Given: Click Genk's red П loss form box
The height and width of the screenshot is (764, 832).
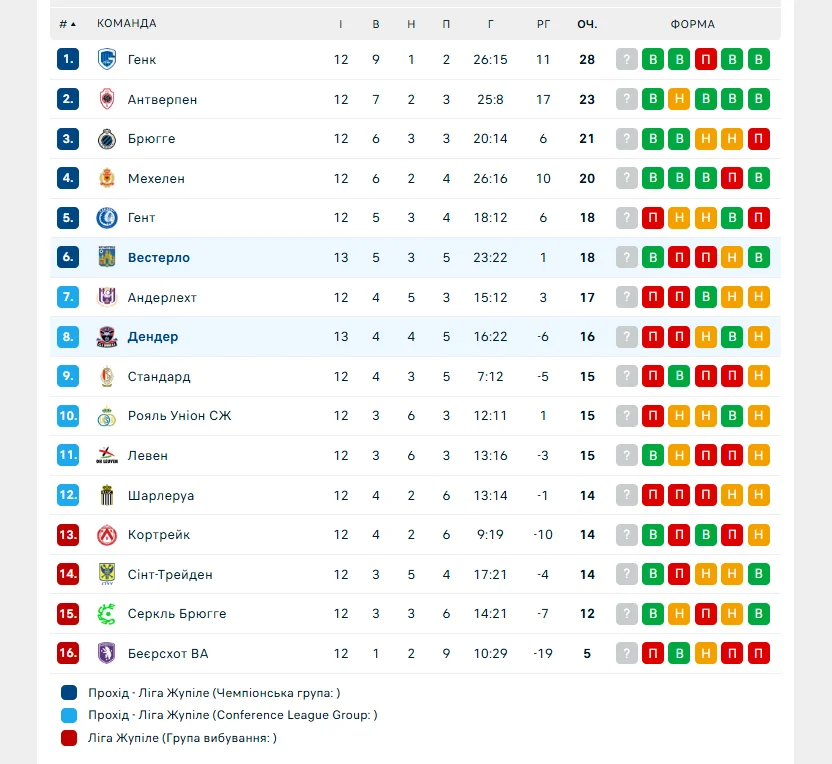Looking at the screenshot, I should [x=706, y=60].
